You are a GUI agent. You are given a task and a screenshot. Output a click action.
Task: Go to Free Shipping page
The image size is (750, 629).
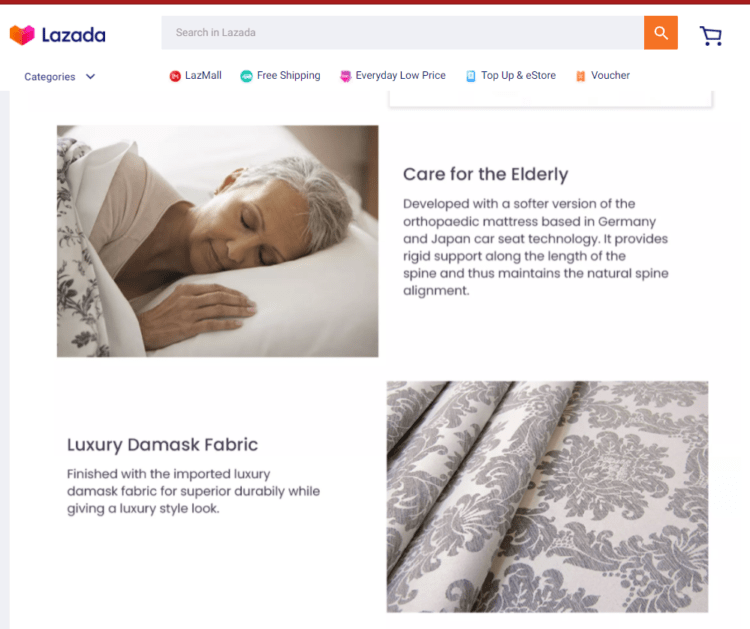pyautogui.click(x=288, y=76)
